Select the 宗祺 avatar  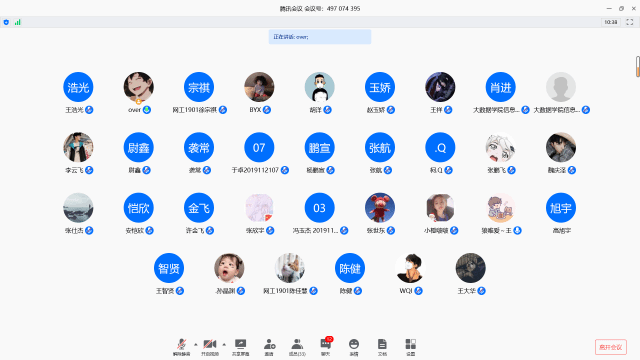click(x=199, y=87)
